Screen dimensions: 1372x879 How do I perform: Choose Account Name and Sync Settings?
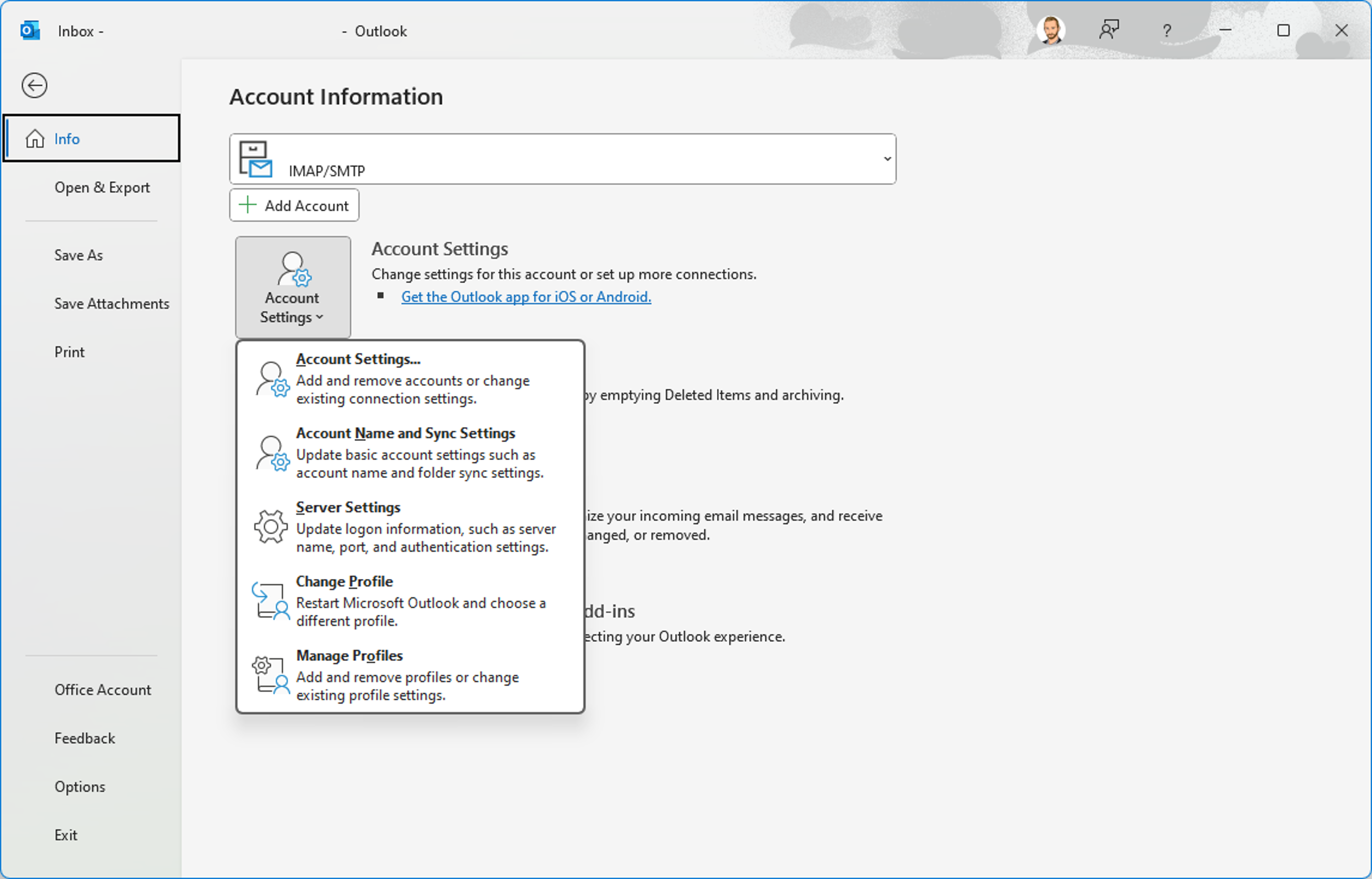(x=411, y=453)
